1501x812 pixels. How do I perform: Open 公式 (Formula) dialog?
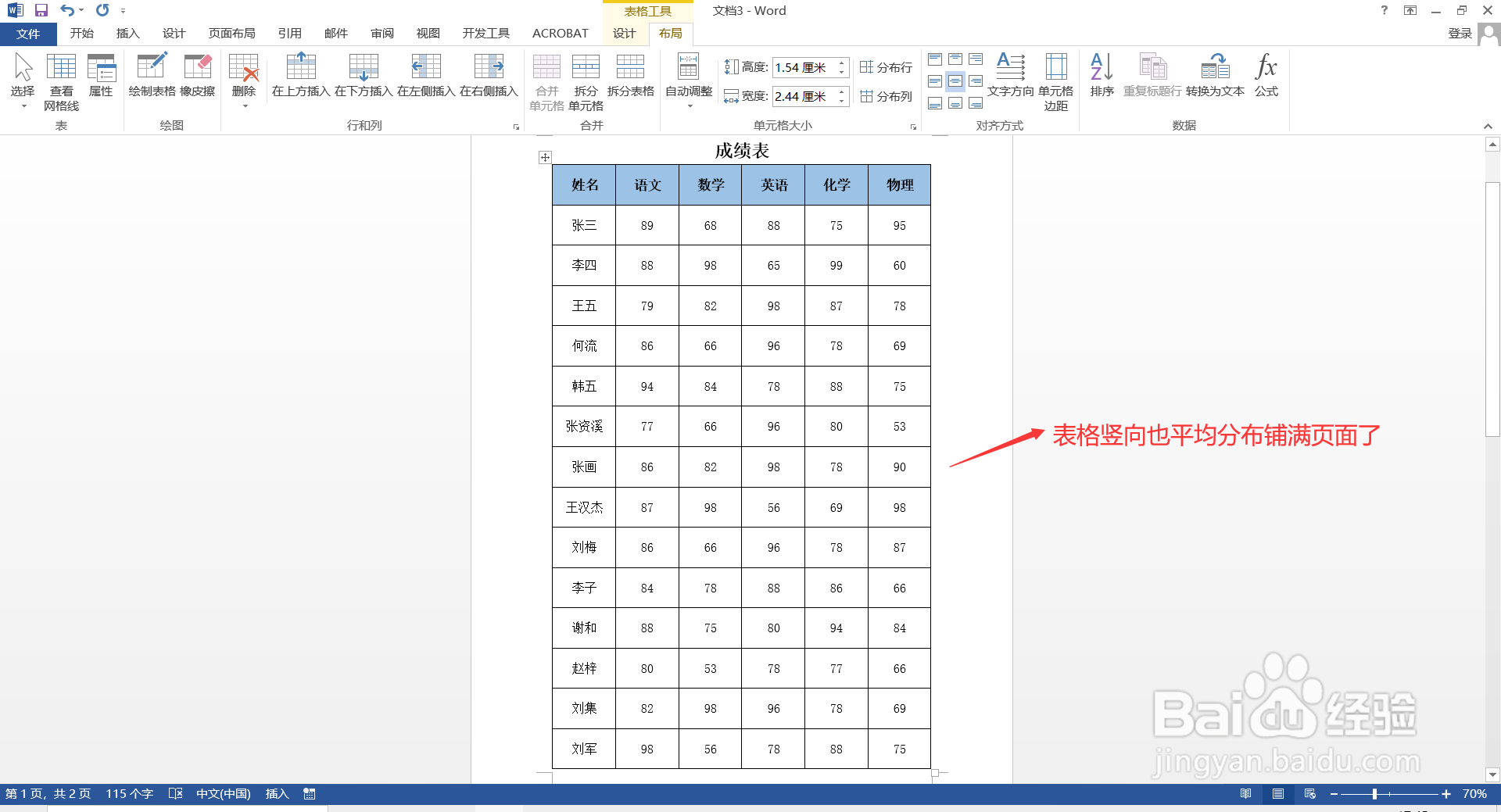(1266, 75)
